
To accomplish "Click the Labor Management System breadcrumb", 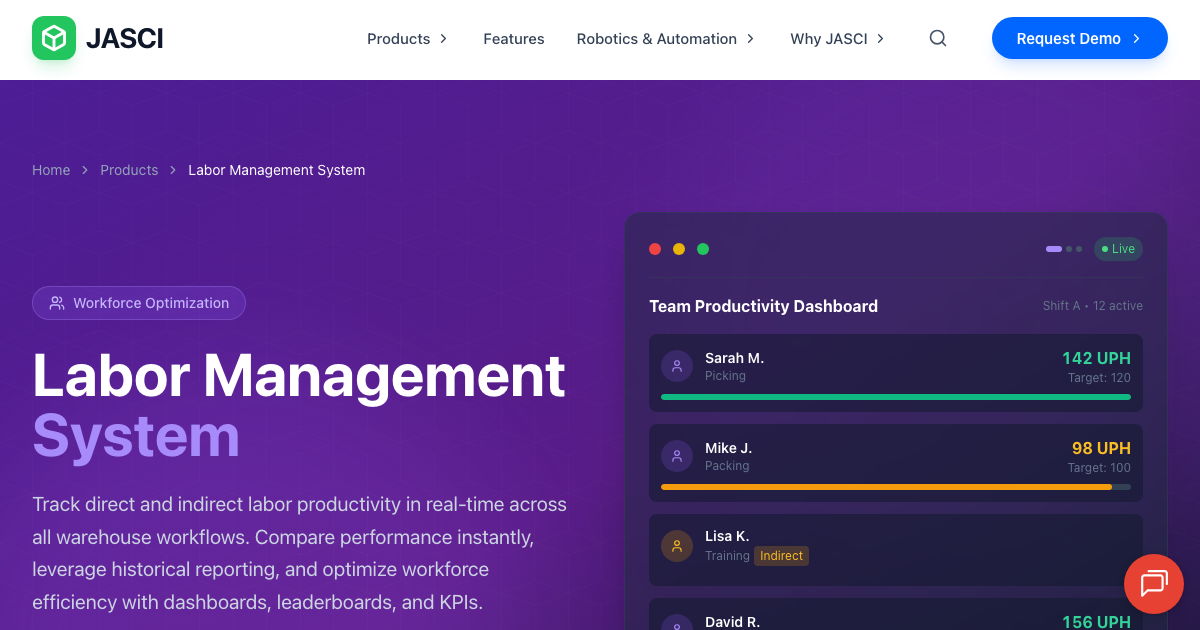I will point(277,170).
